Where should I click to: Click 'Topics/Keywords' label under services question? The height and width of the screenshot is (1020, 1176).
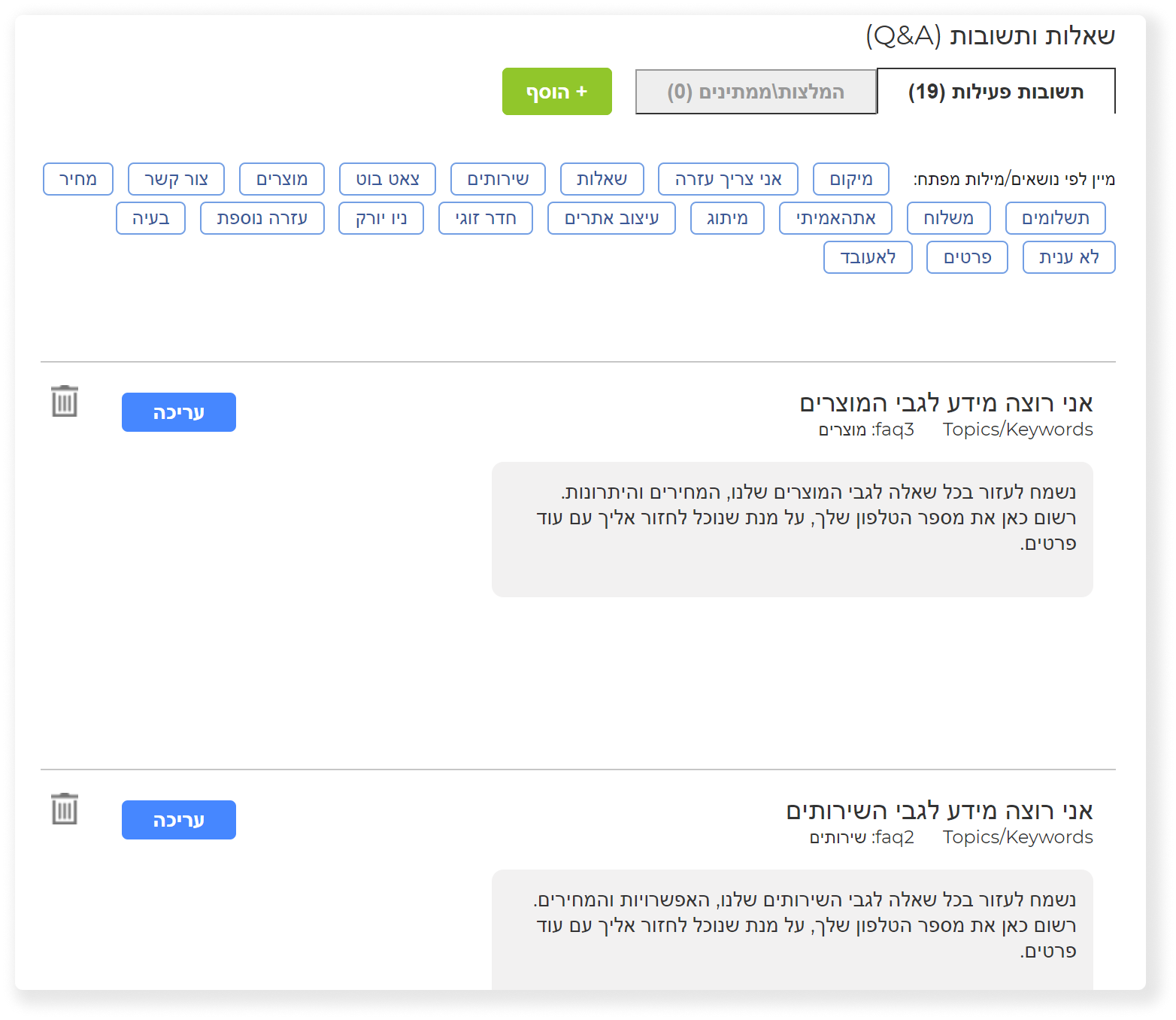click(x=1018, y=837)
